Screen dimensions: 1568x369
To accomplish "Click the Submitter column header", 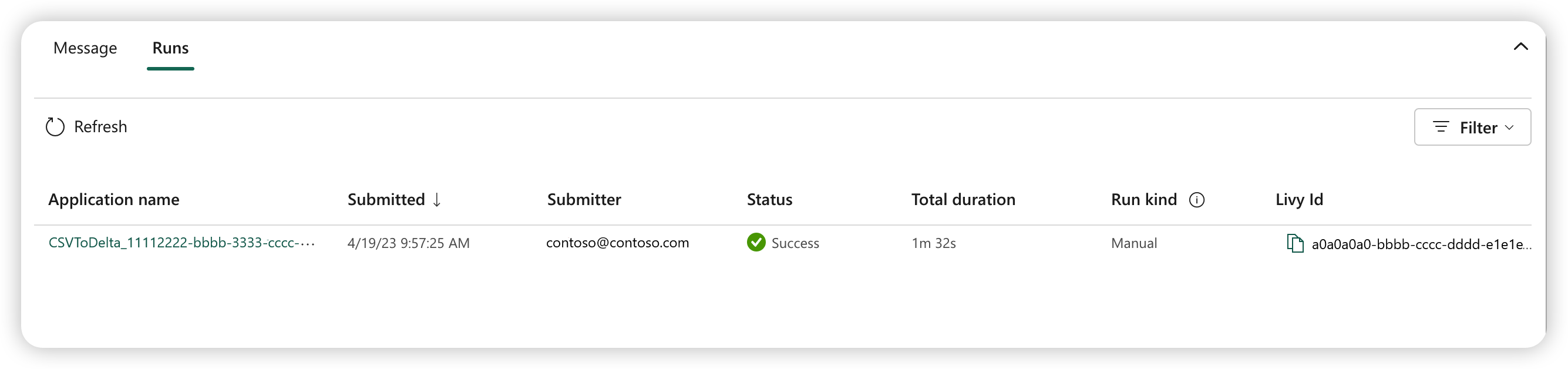I will point(584,200).
